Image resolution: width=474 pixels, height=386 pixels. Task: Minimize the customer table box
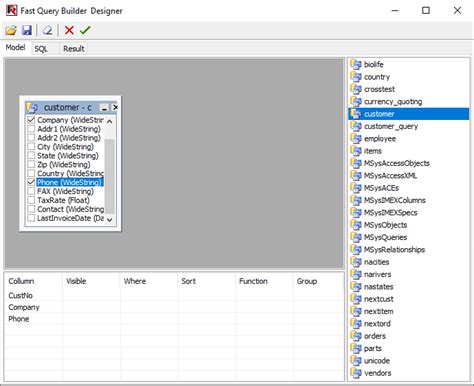point(104,108)
